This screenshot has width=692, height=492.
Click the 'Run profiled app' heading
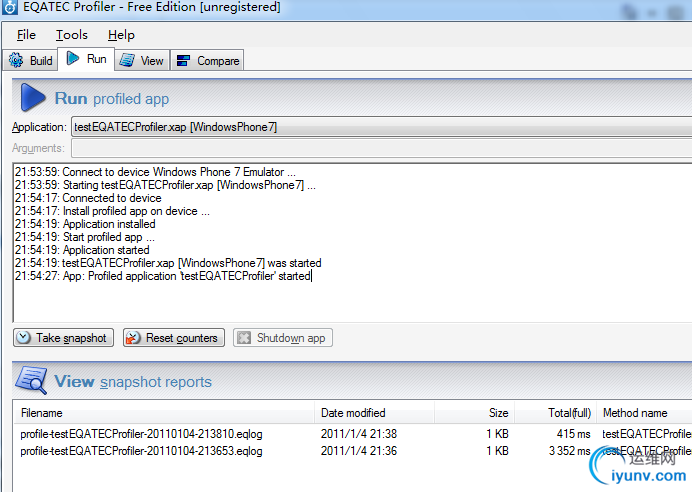(x=112, y=98)
